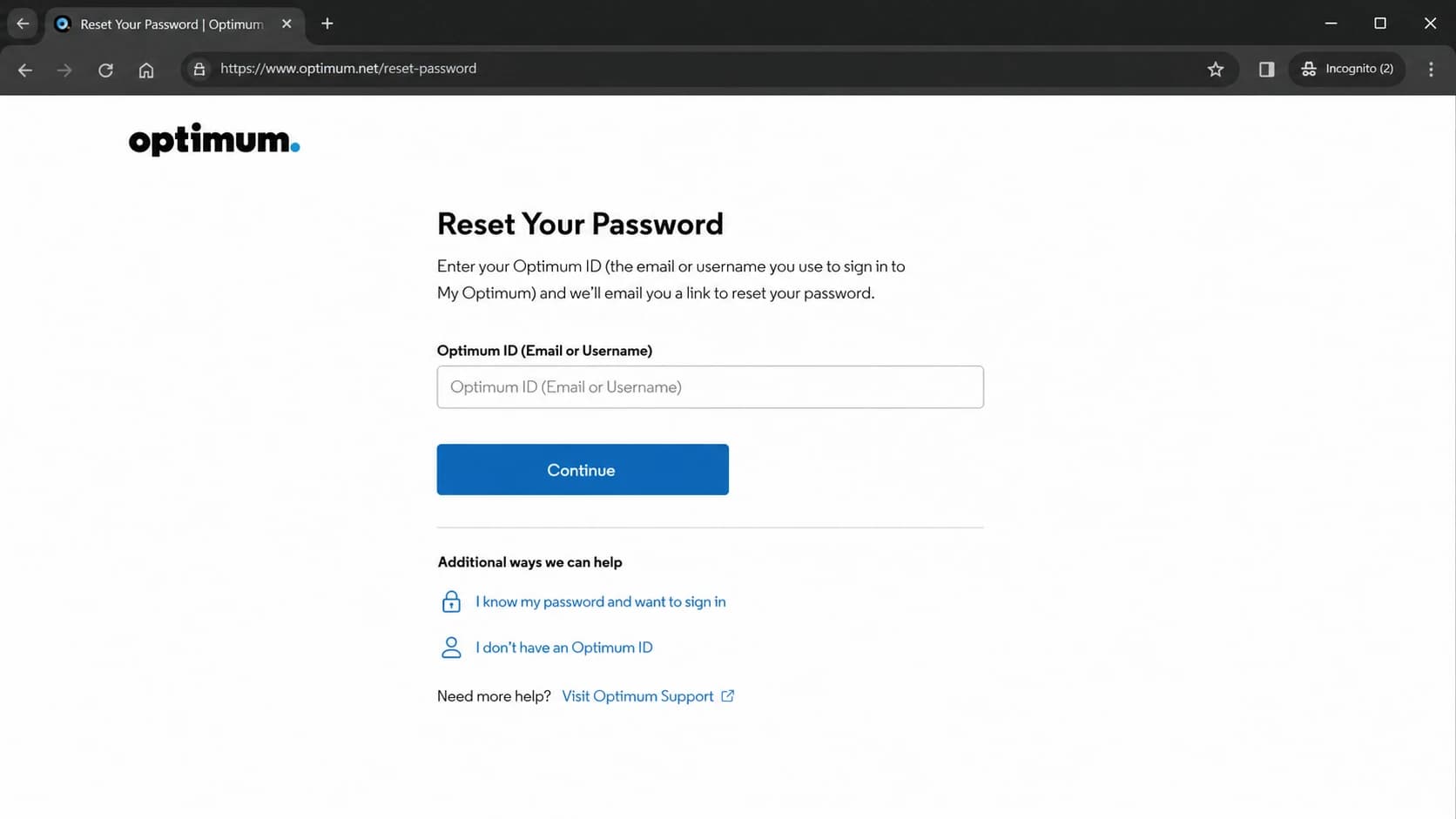The width and height of the screenshot is (1456, 819).
Task: Go to the browser home page
Action: (146, 70)
